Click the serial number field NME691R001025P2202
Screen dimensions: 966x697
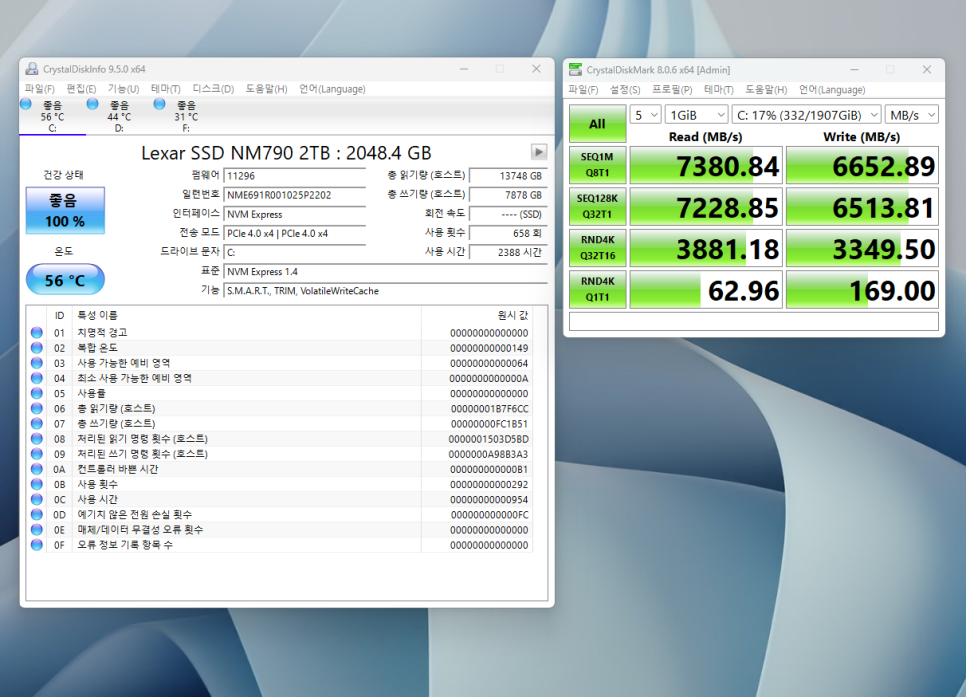(x=294, y=195)
